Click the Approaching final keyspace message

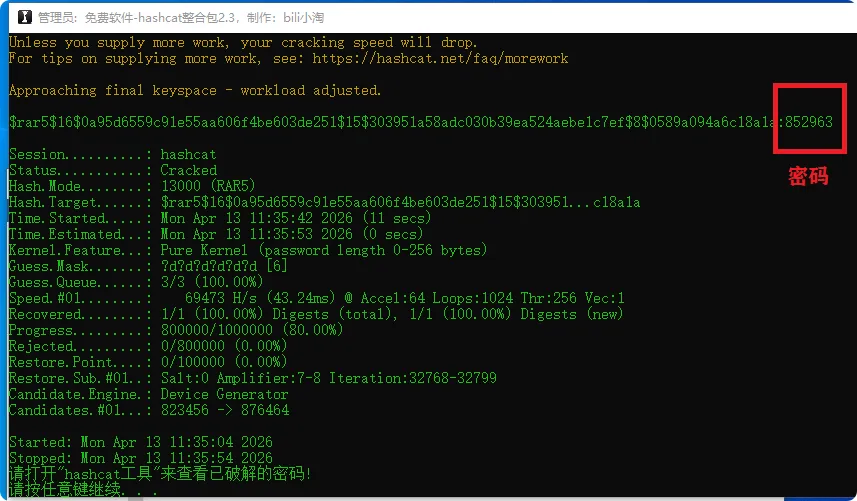195,90
